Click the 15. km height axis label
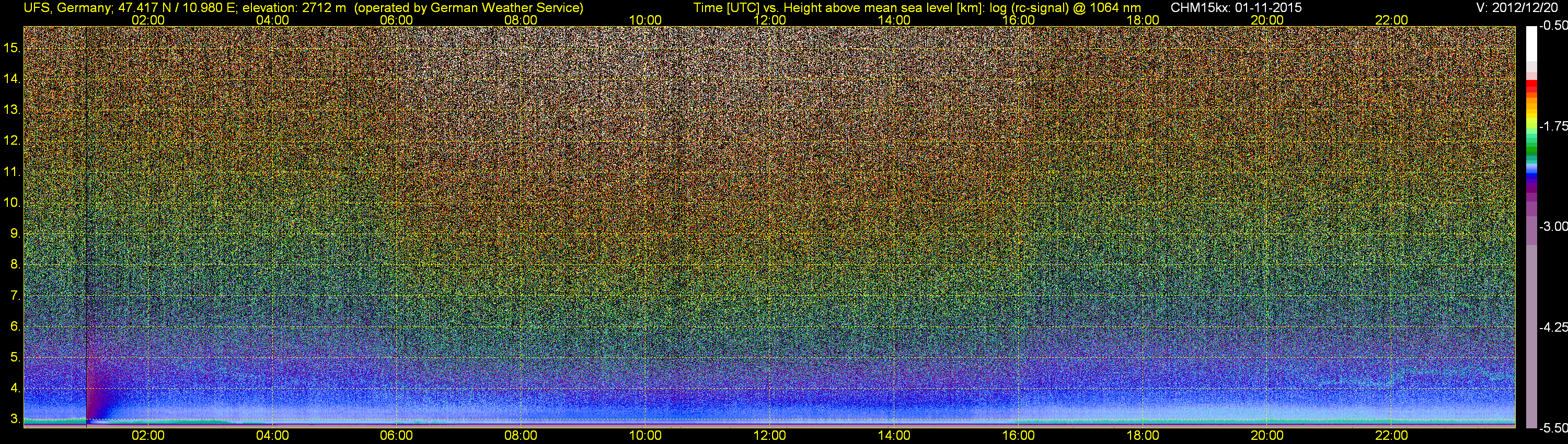Image resolution: width=1568 pixels, height=444 pixels. [12, 48]
